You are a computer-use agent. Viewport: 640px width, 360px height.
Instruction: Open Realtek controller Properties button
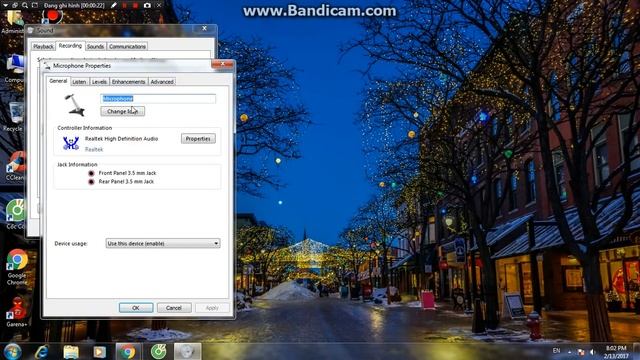[x=198, y=139]
